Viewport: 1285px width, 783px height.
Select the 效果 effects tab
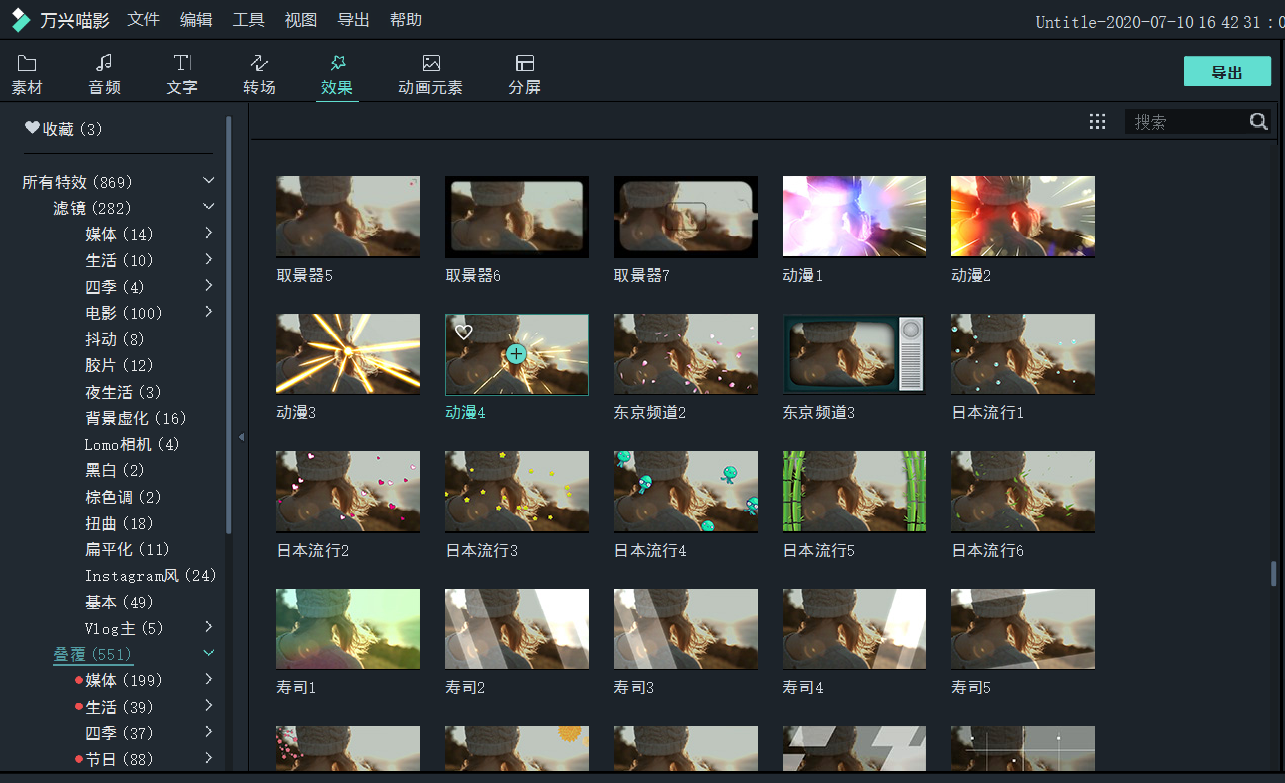pos(337,75)
